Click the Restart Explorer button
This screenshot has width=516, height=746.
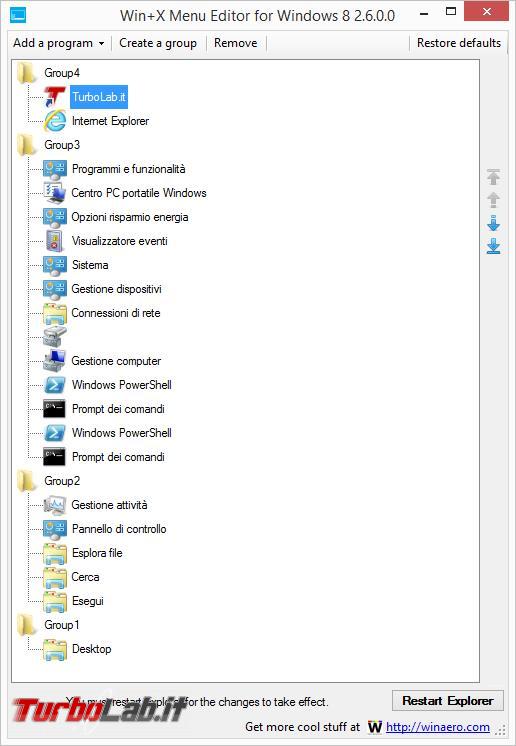[448, 701]
